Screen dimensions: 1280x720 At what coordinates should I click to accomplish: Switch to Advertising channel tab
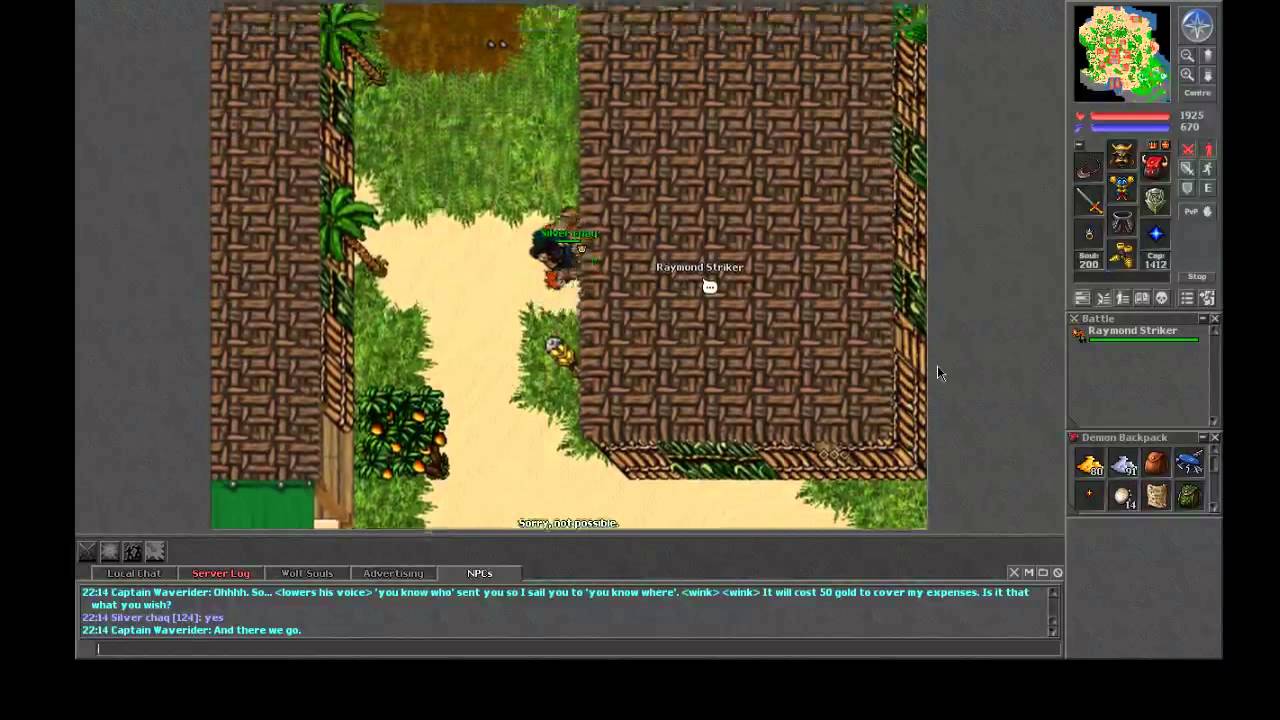tap(393, 573)
